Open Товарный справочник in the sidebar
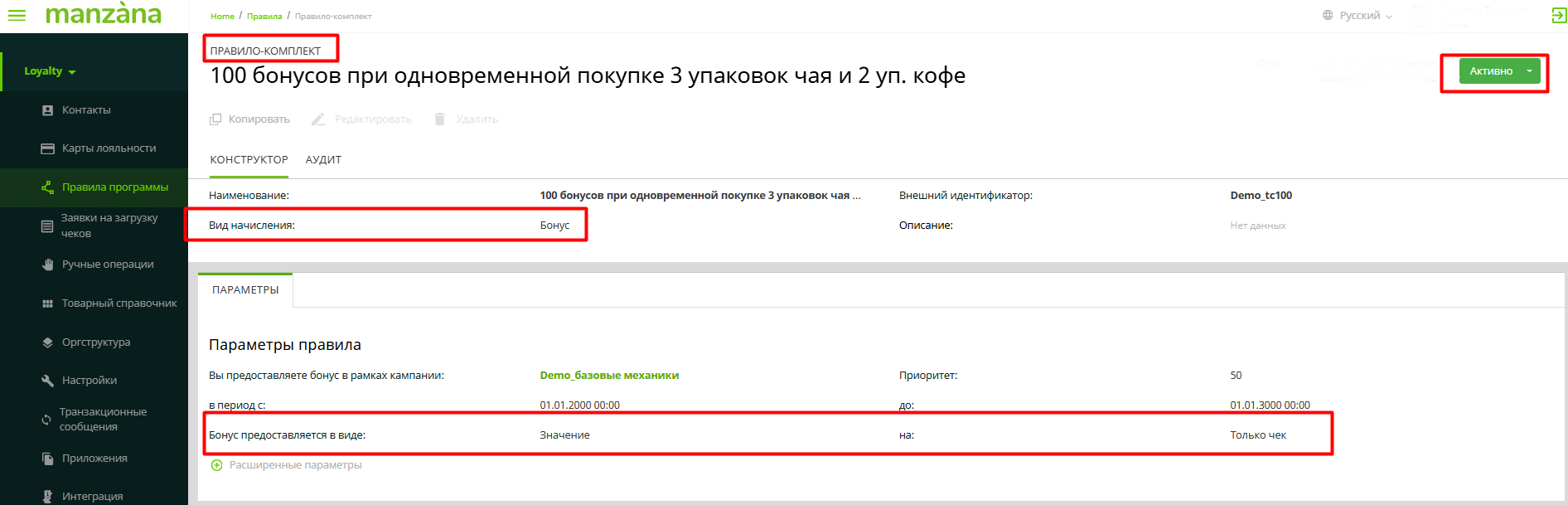The height and width of the screenshot is (505, 1568). (119, 303)
